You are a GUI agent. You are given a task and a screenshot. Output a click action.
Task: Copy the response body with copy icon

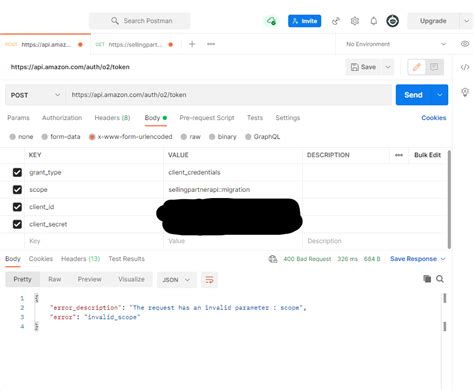click(x=427, y=279)
